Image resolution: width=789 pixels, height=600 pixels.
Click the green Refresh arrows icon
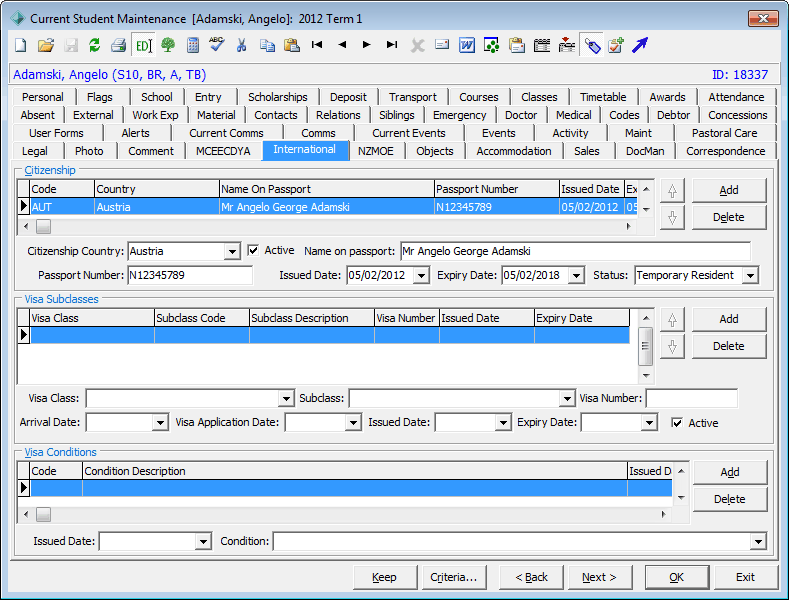[94, 45]
